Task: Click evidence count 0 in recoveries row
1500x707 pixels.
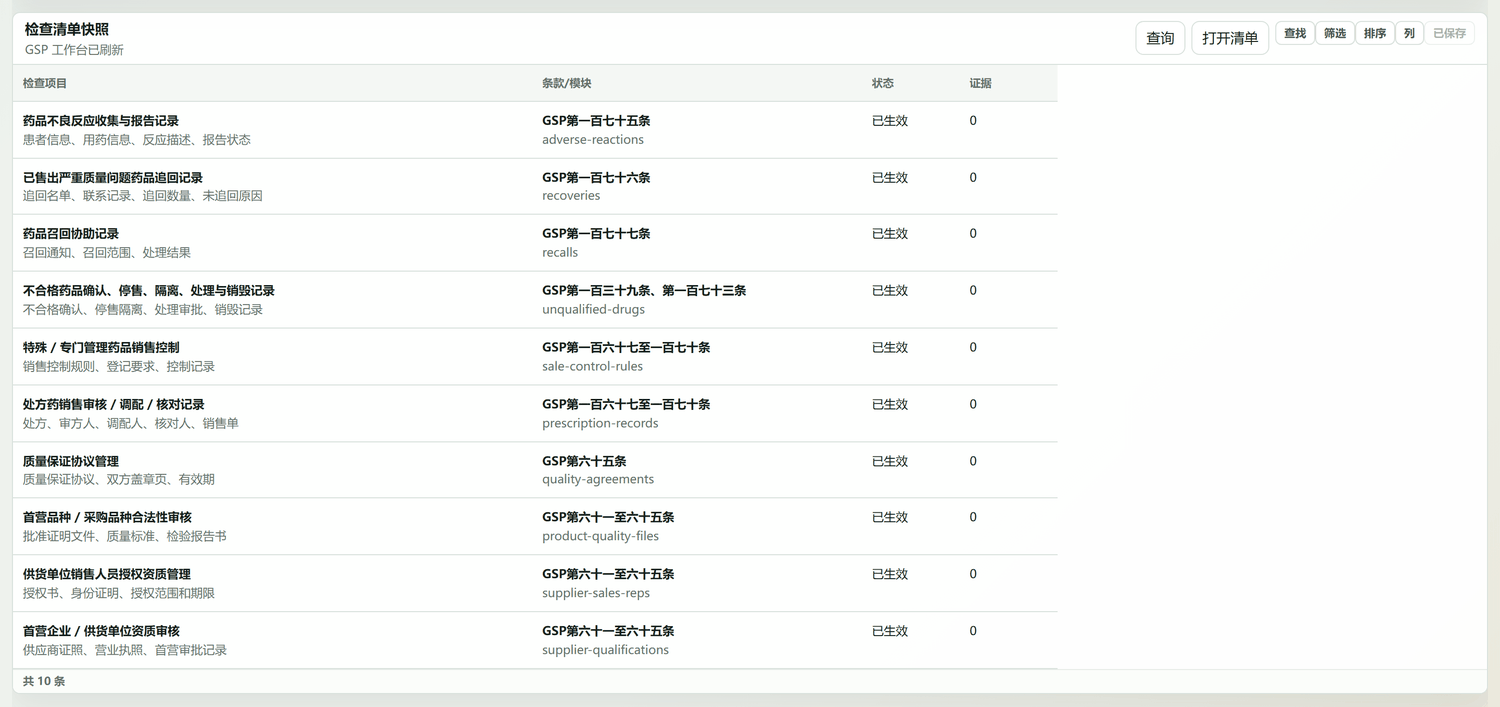Action: pos(973,177)
